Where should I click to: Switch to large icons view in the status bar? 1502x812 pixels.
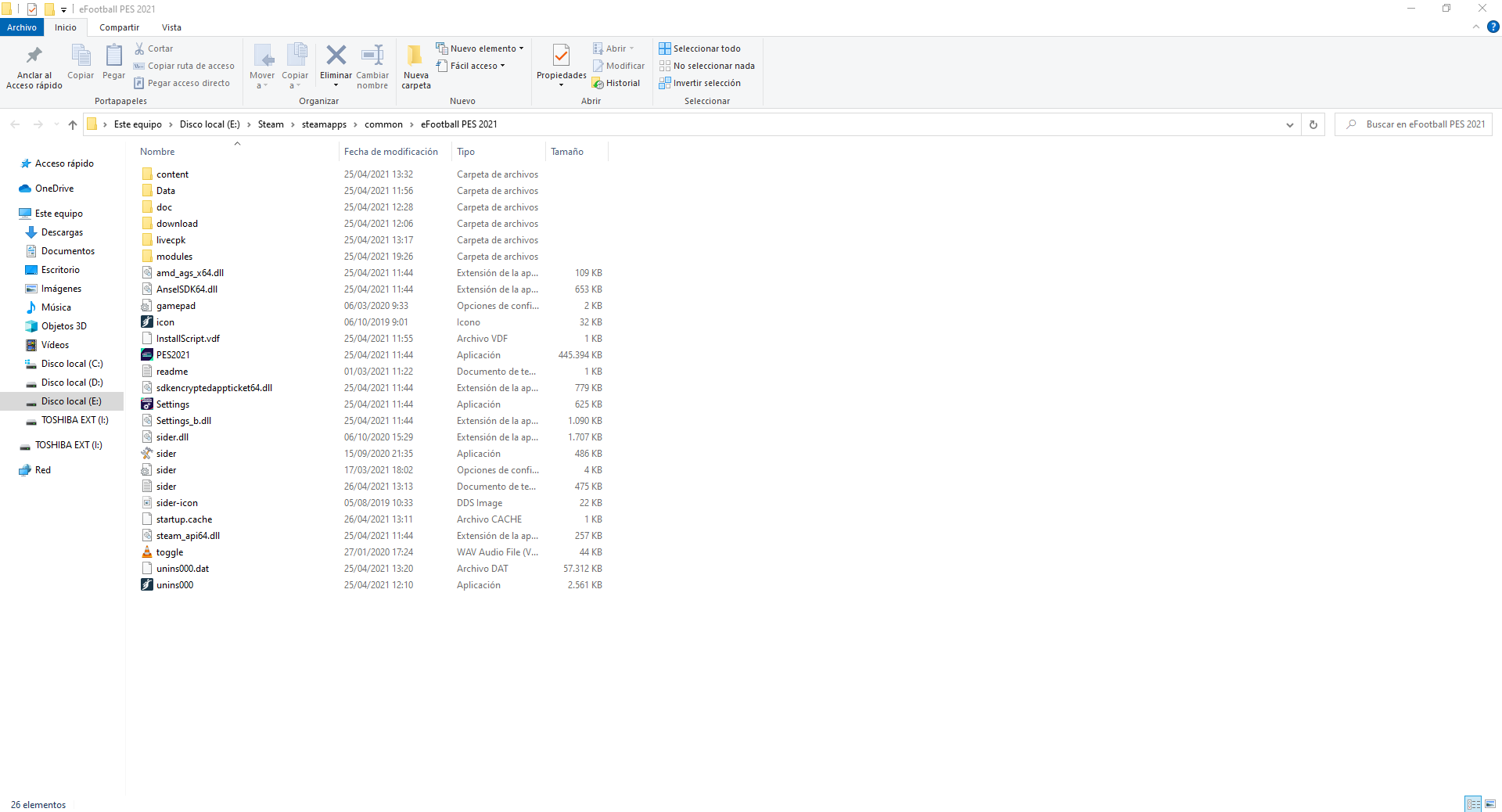pos(1490,804)
